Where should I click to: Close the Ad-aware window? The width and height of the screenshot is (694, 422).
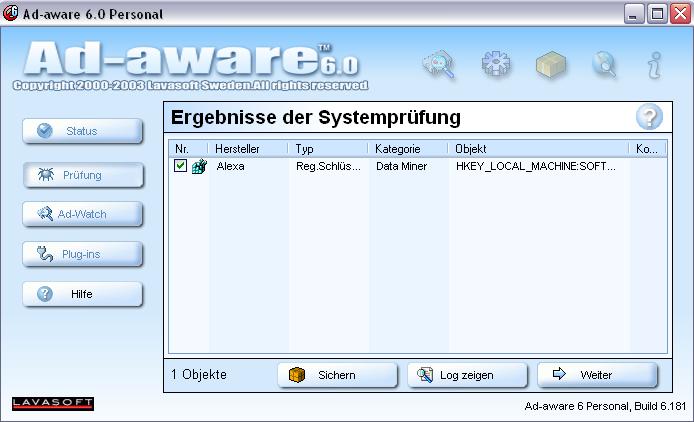coord(681,14)
